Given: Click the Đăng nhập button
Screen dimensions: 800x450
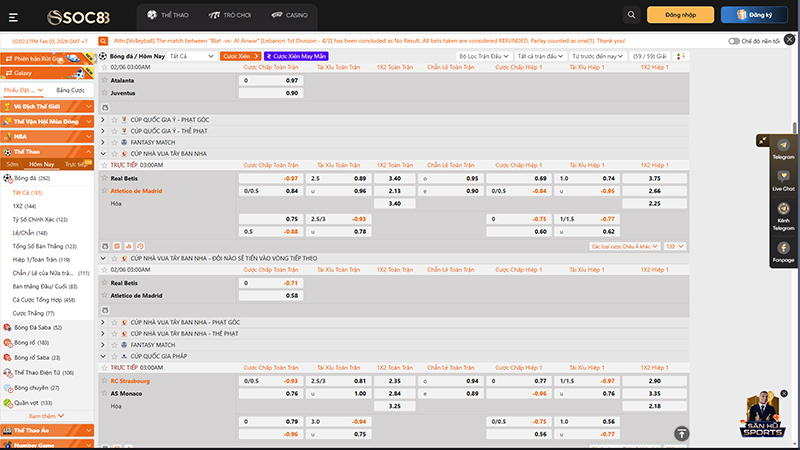Looking at the screenshot, I should [x=680, y=15].
